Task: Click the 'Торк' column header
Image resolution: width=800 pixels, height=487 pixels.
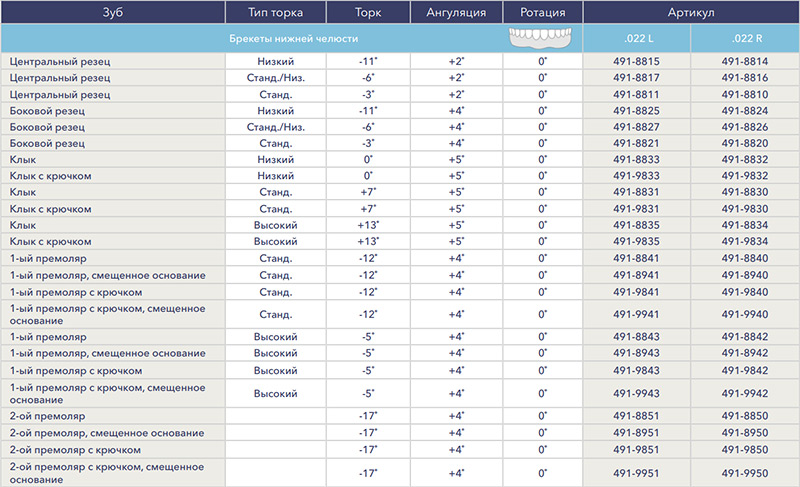Action: [x=368, y=12]
